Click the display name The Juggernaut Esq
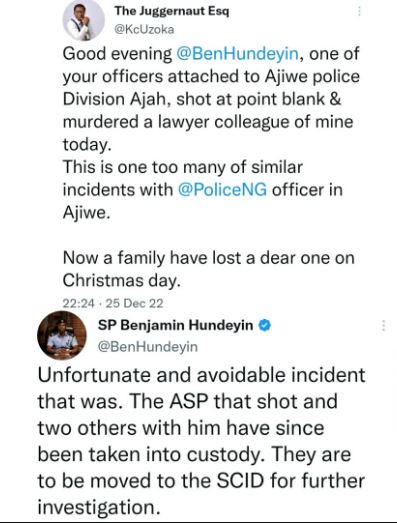This screenshot has width=397, height=523. pyautogui.click(x=172, y=11)
